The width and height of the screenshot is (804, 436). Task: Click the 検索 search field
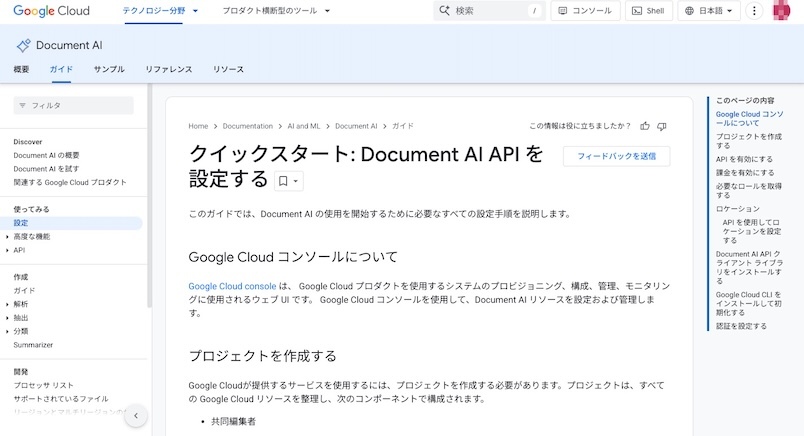point(490,11)
